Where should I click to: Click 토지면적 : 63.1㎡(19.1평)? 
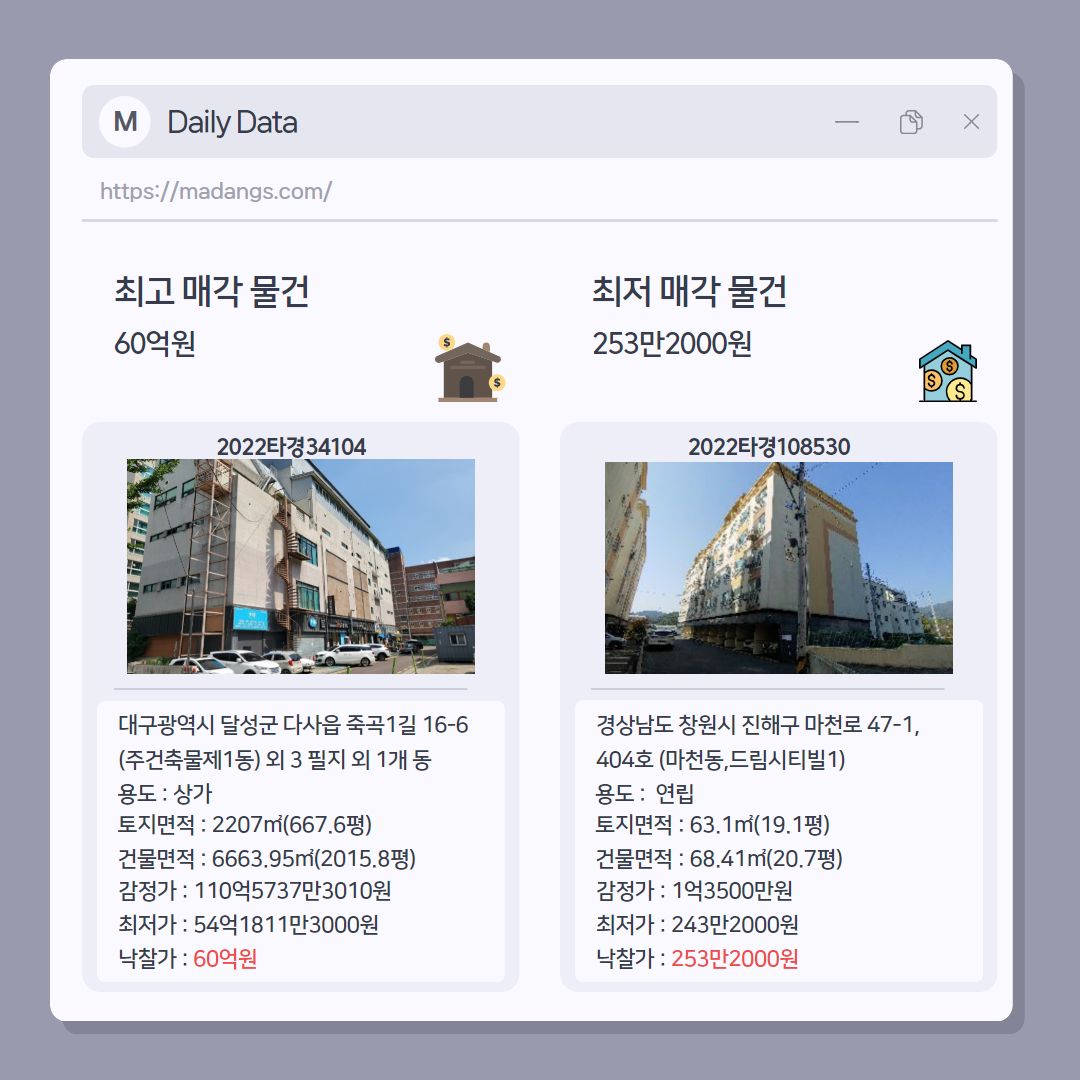coord(713,824)
